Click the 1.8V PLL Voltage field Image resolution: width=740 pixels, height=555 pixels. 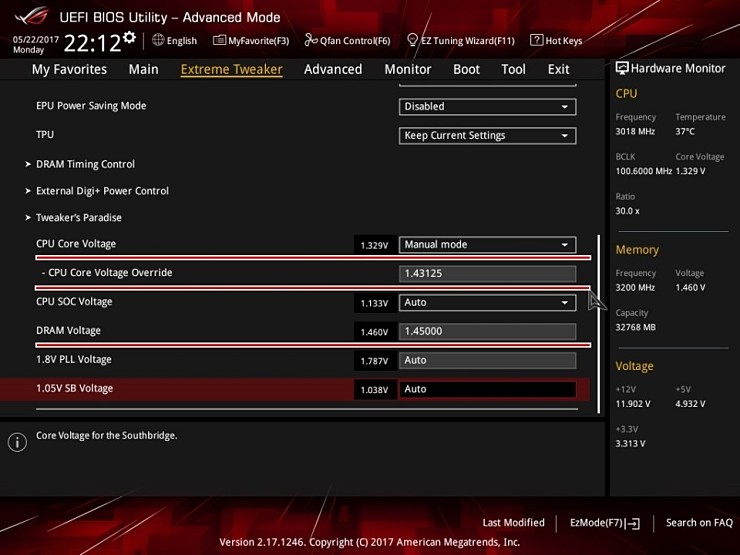point(487,361)
